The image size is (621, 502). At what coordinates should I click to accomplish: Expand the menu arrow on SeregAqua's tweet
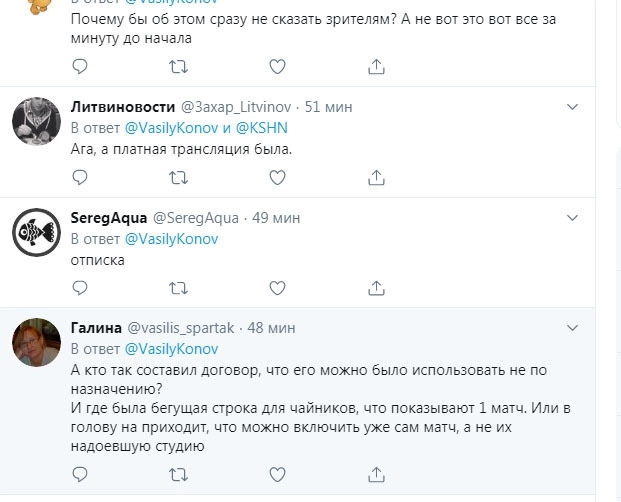(x=572, y=217)
